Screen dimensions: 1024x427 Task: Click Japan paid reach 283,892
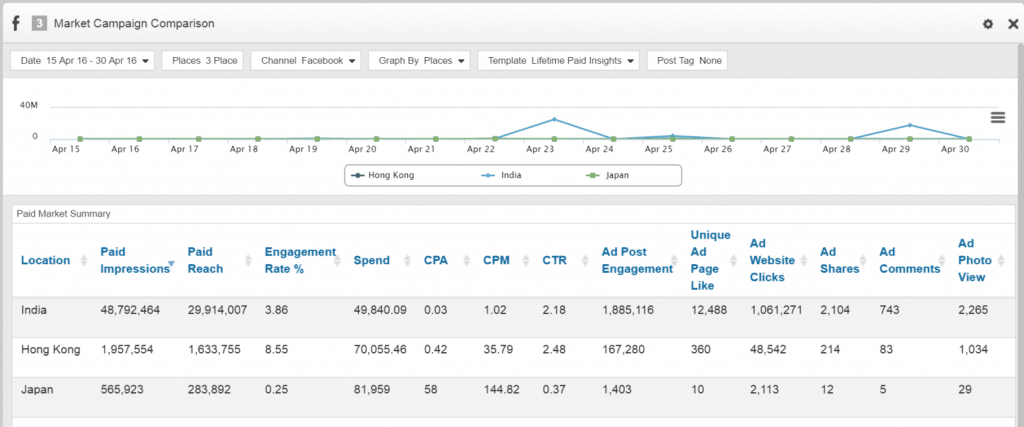point(213,390)
